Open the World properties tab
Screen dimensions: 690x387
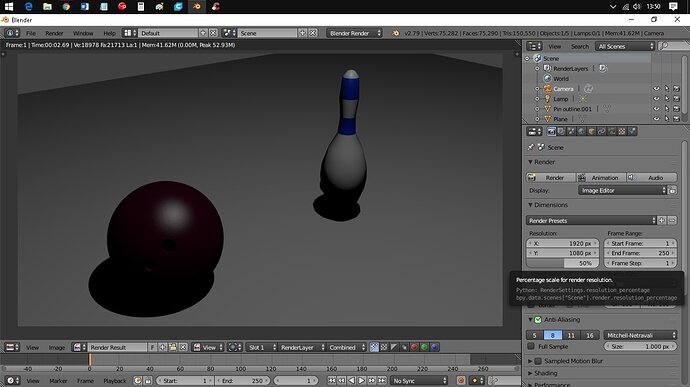581,131
